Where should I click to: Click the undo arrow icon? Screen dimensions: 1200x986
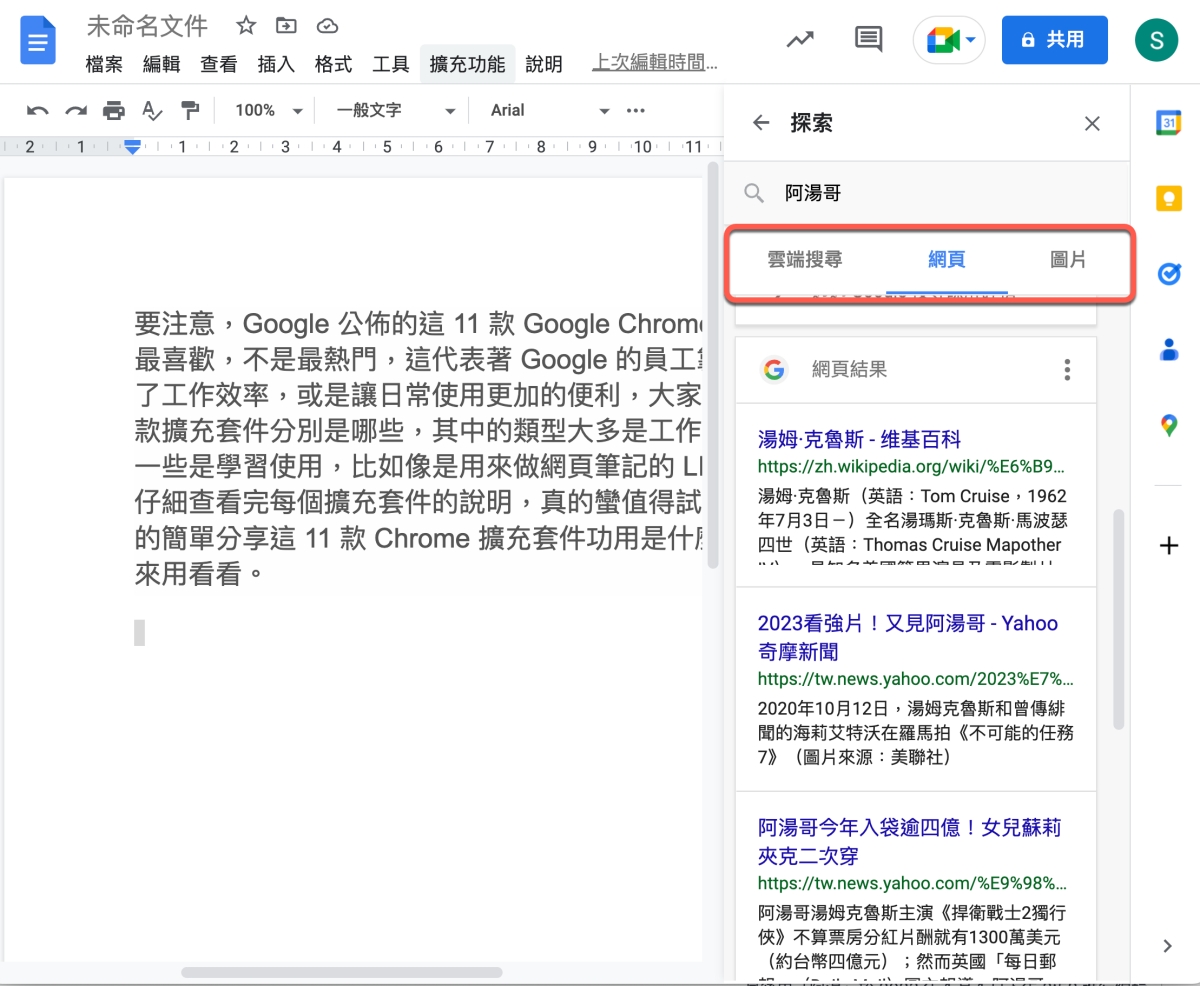(37, 110)
